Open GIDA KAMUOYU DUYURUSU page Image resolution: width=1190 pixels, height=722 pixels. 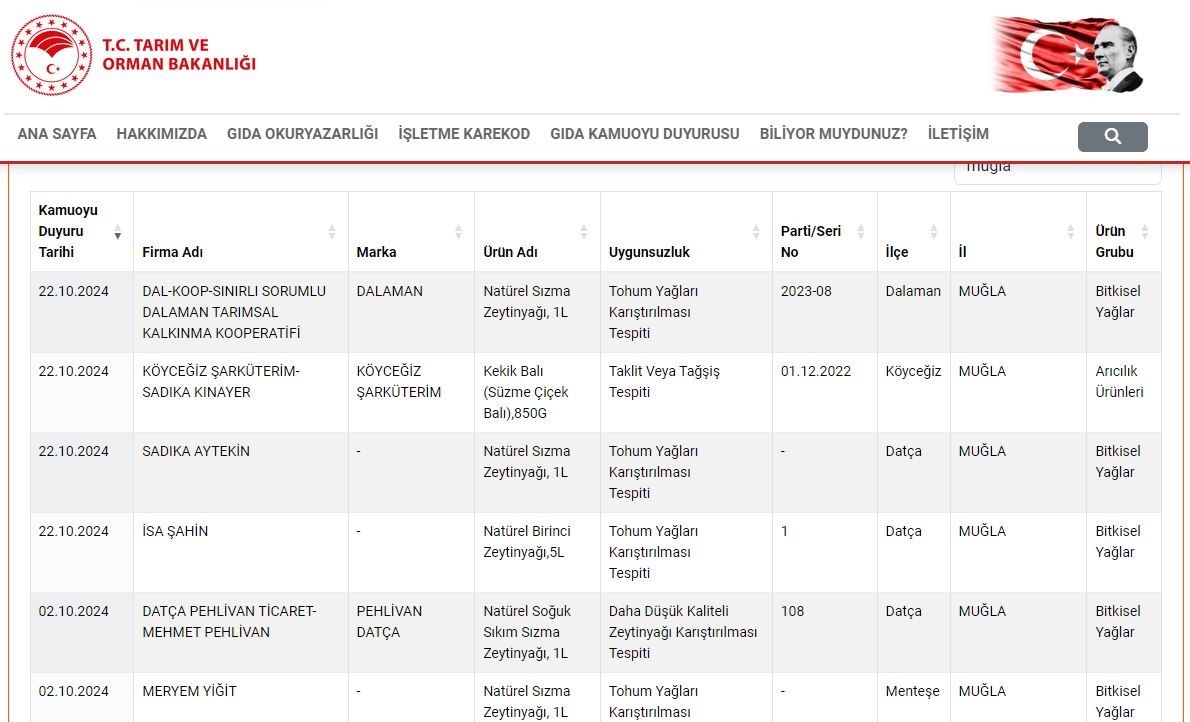[x=644, y=134]
